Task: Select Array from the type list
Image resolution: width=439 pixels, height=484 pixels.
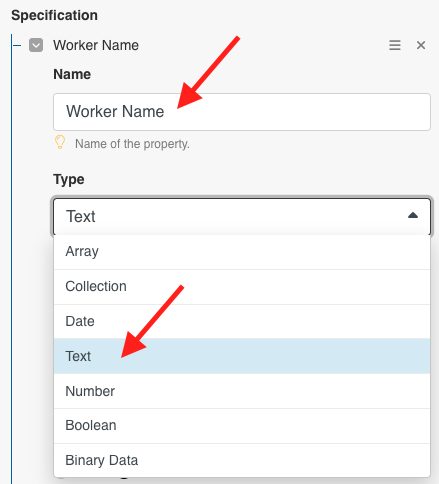Action: (x=242, y=251)
